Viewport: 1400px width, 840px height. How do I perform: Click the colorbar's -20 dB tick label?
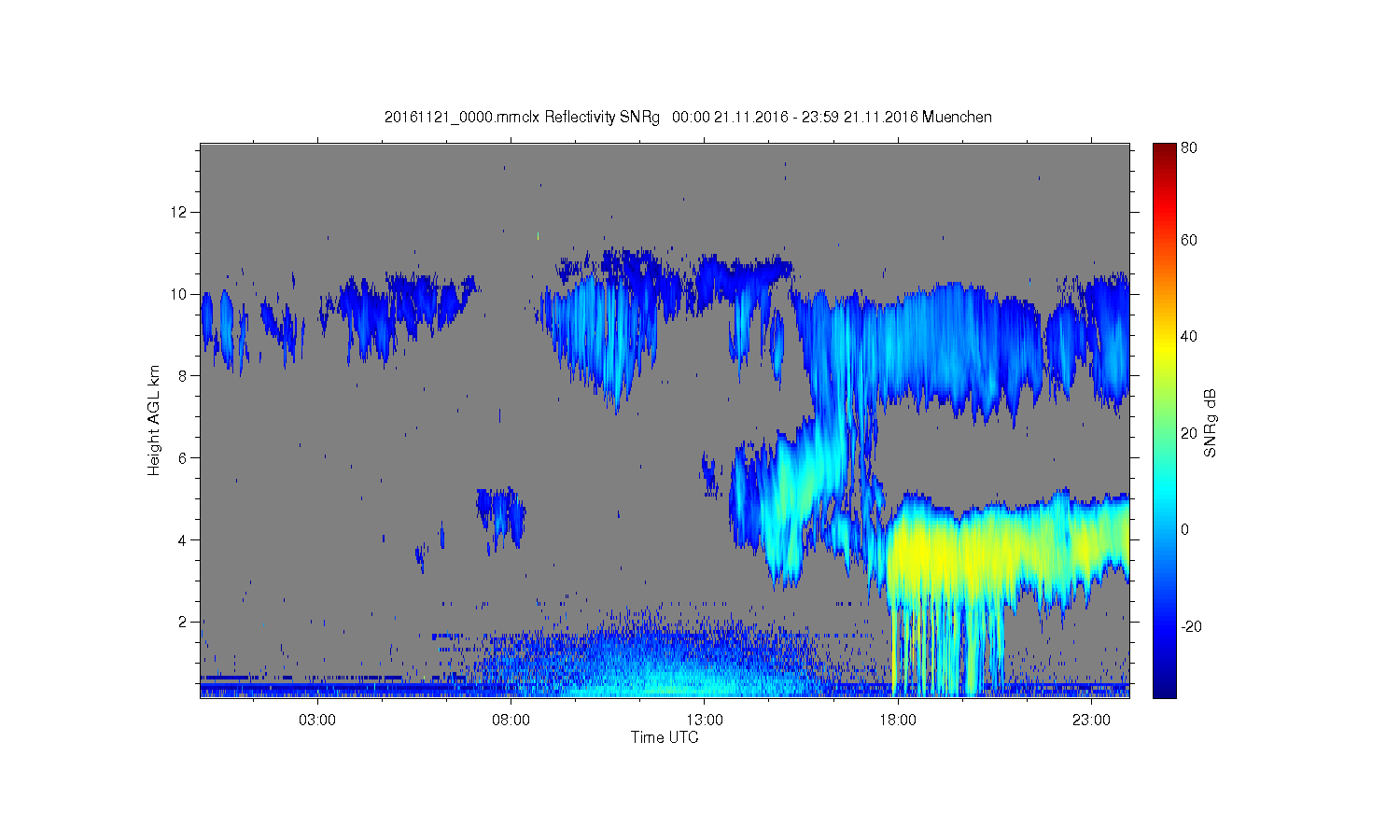pyautogui.click(x=1191, y=626)
